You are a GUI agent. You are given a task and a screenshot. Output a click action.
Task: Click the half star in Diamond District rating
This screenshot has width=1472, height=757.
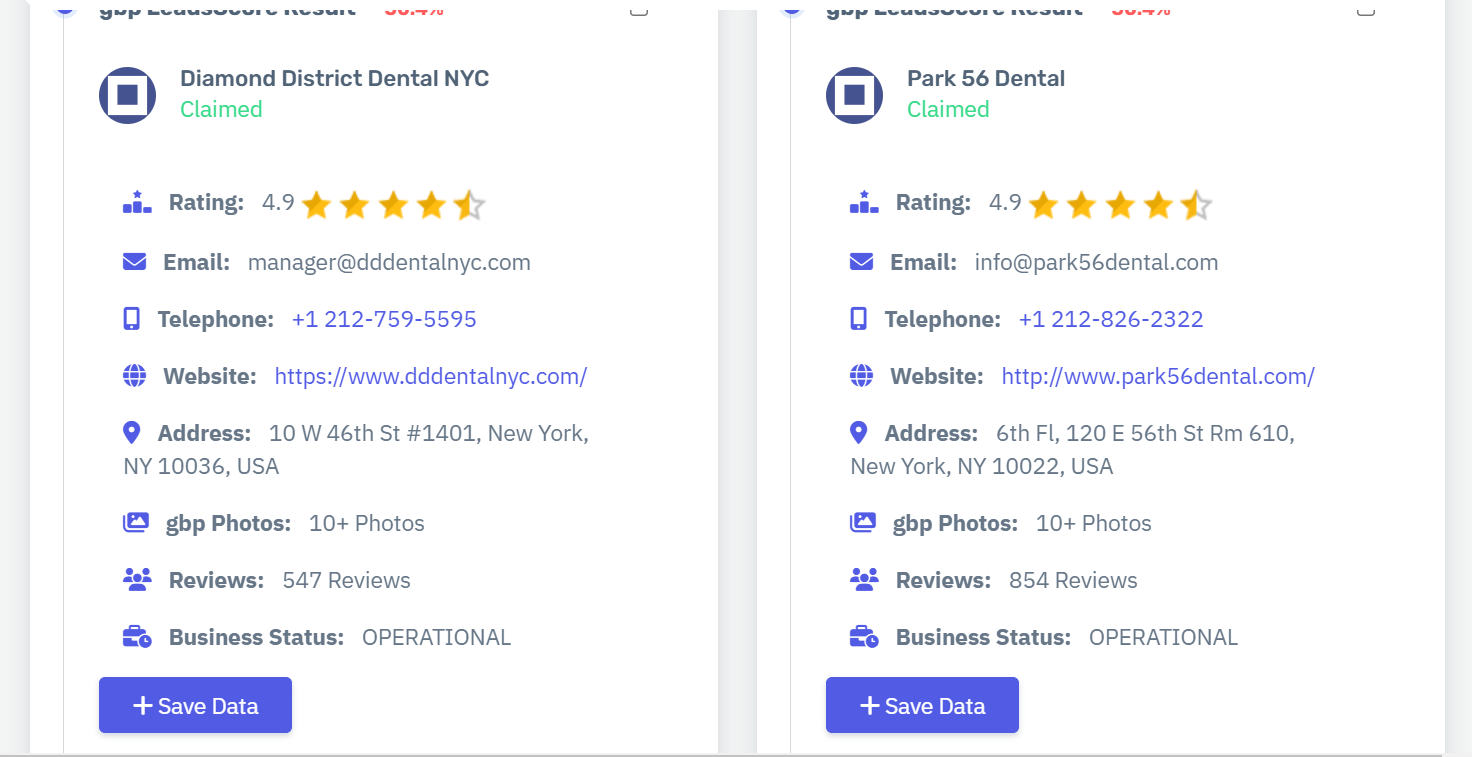tap(468, 205)
